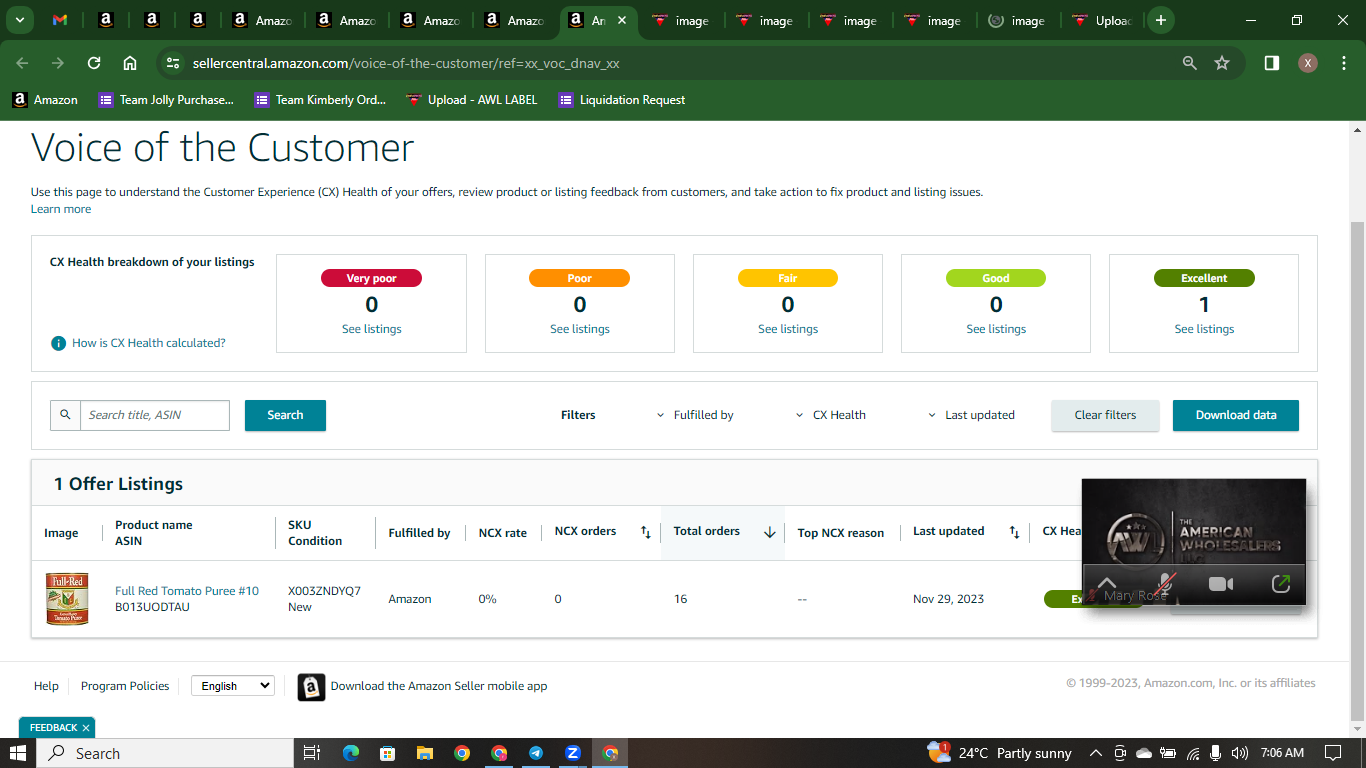
Task: Open Team Kimberly Ord bookmark
Action: click(320, 100)
